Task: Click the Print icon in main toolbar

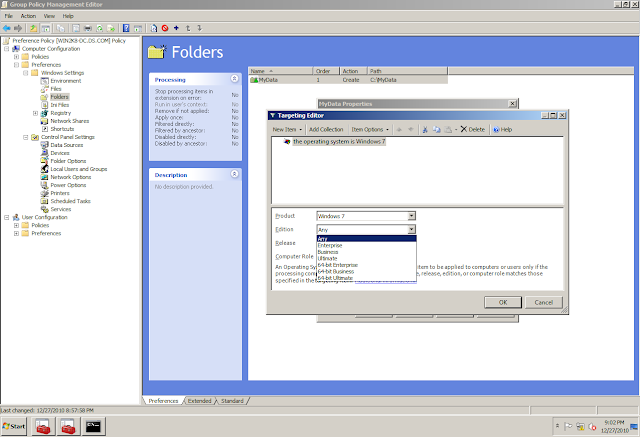Action: (88, 28)
